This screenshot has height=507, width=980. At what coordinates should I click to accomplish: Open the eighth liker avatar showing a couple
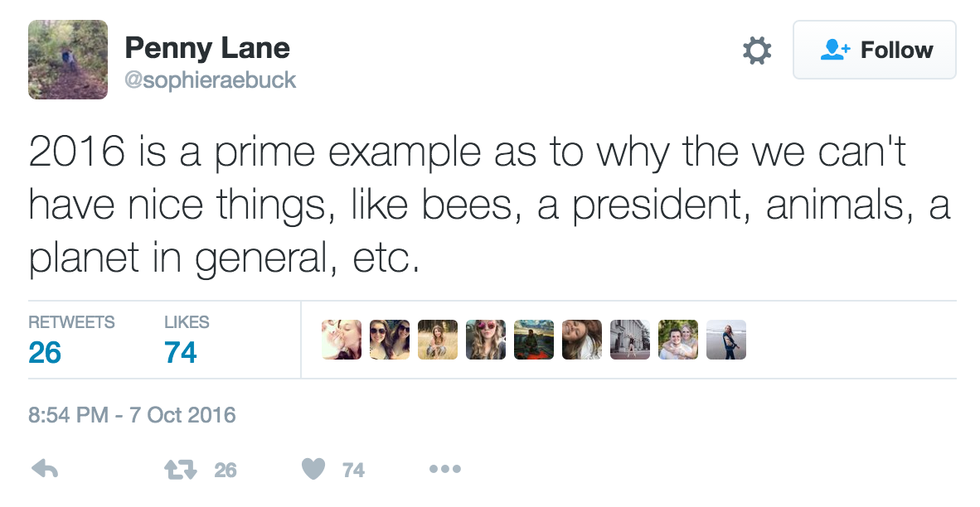[678, 340]
